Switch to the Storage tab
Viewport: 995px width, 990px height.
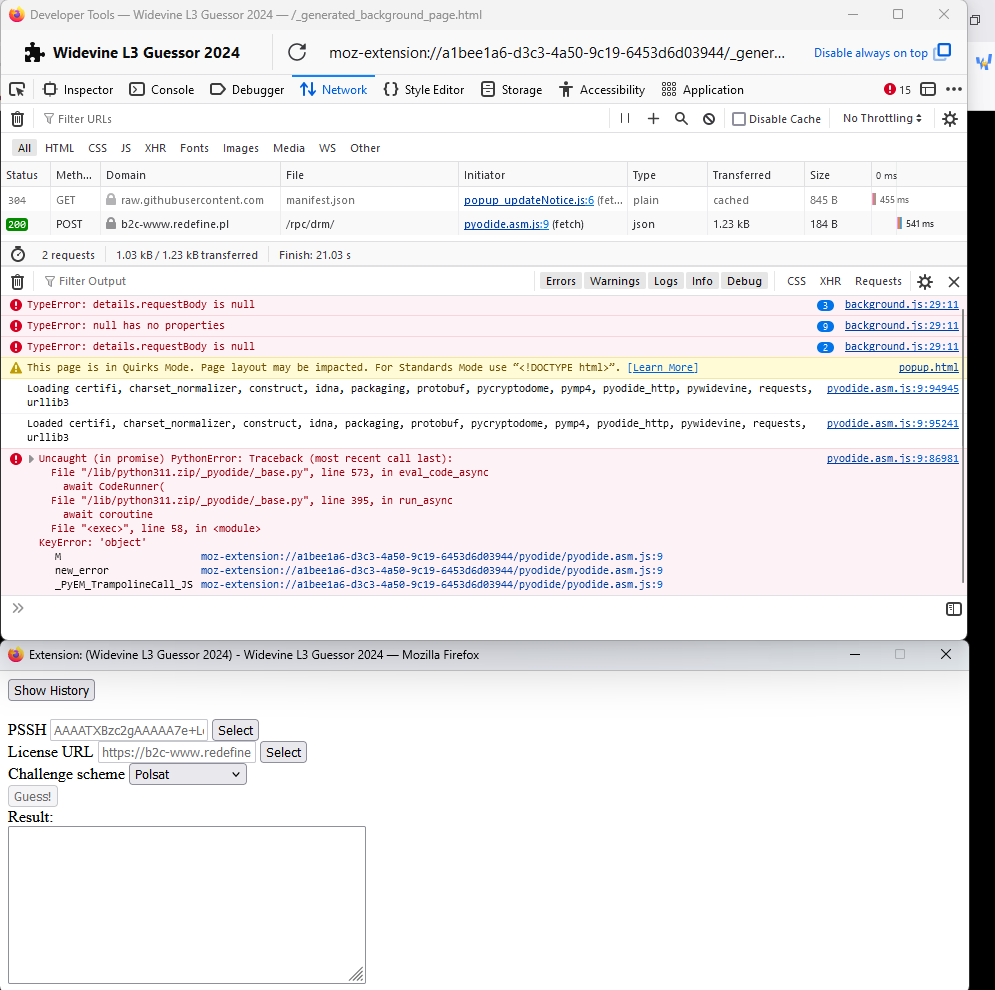pyautogui.click(x=511, y=89)
